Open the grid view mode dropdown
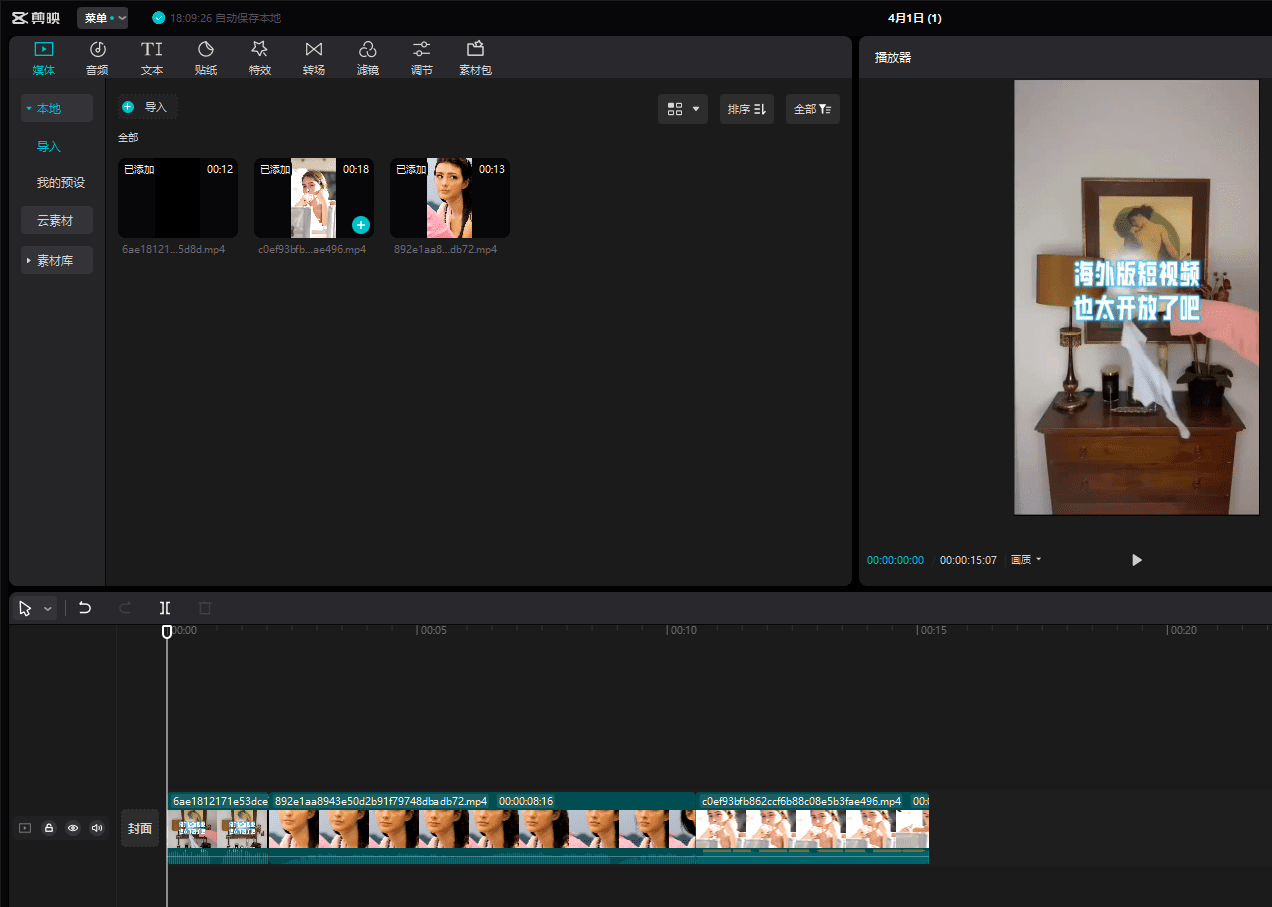Image resolution: width=1272 pixels, height=907 pixels. tap(683, 109)
